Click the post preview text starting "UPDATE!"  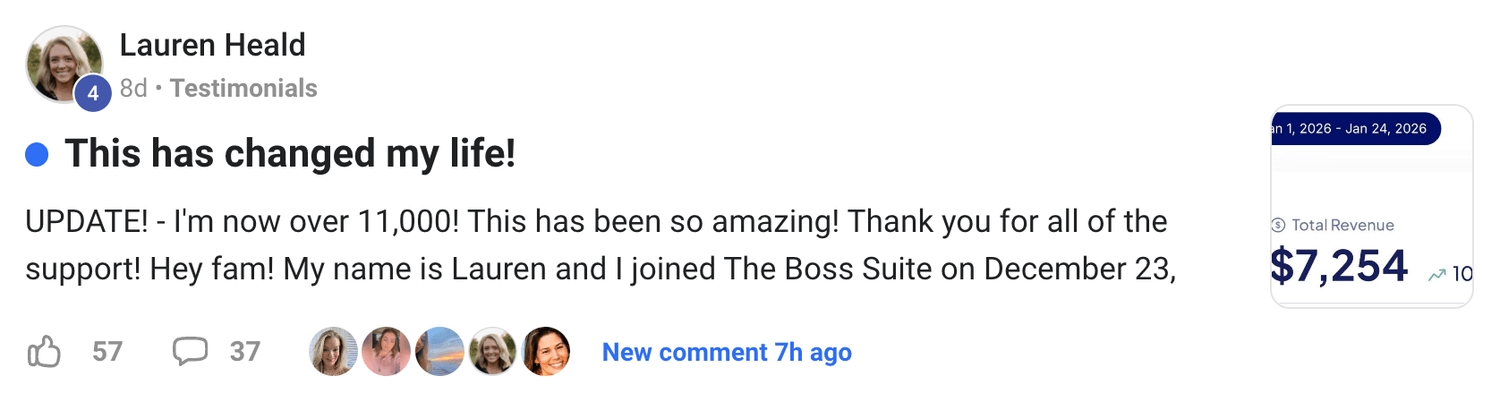pyautogui.click(x=600, y=245)
